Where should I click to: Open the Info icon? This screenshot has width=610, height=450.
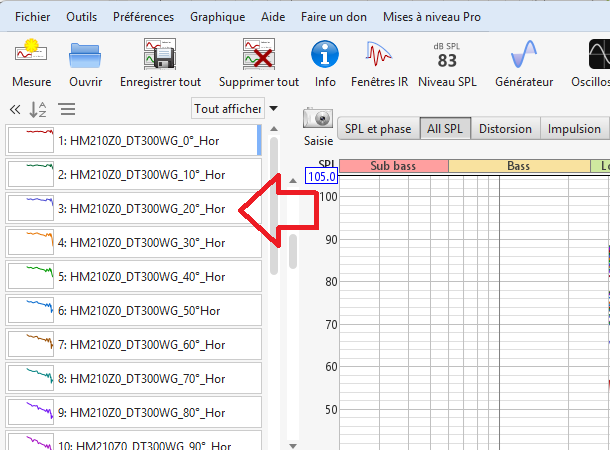point(325,54)
